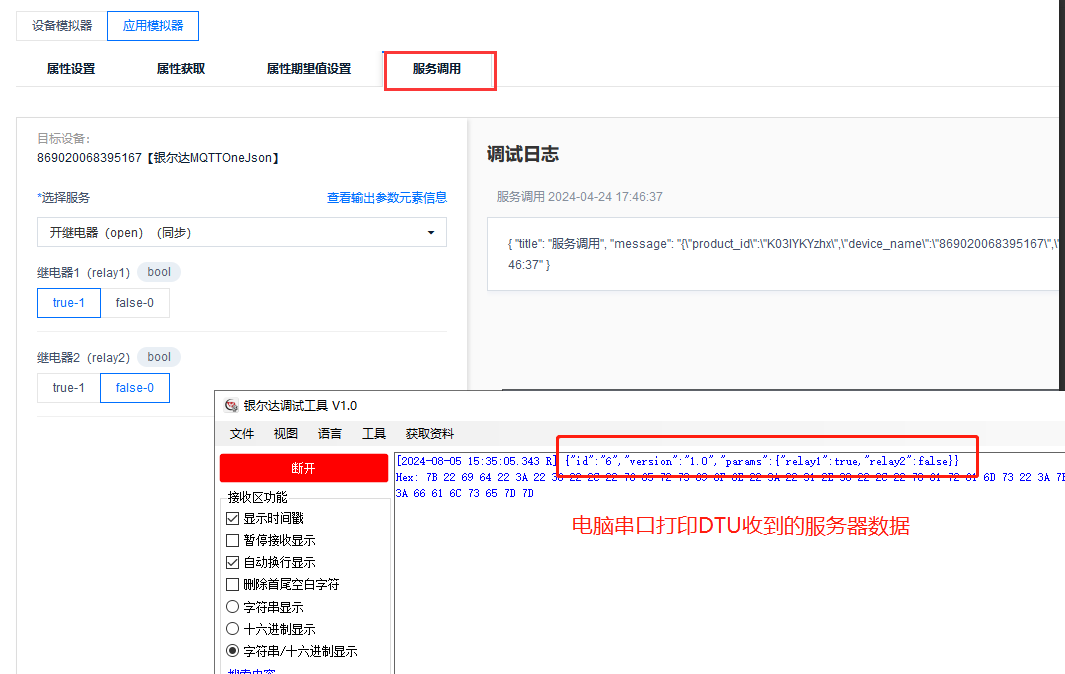
Task: Click the 调试日志 heading
Action: tap(522, 154)
